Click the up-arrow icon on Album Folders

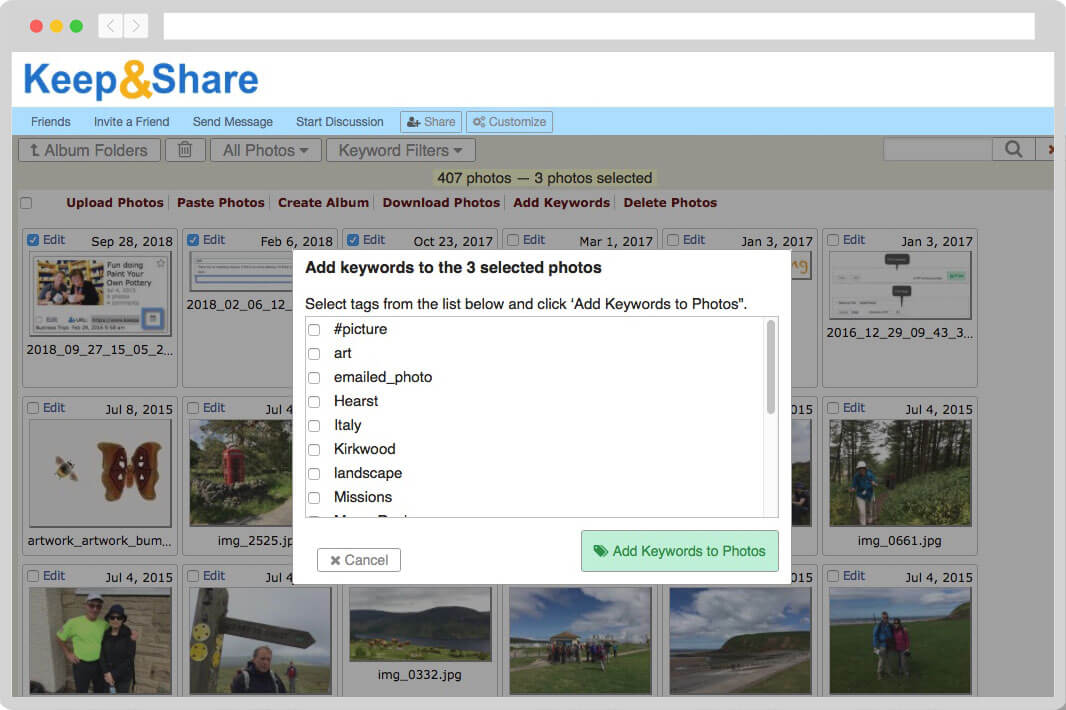point(34,149)
